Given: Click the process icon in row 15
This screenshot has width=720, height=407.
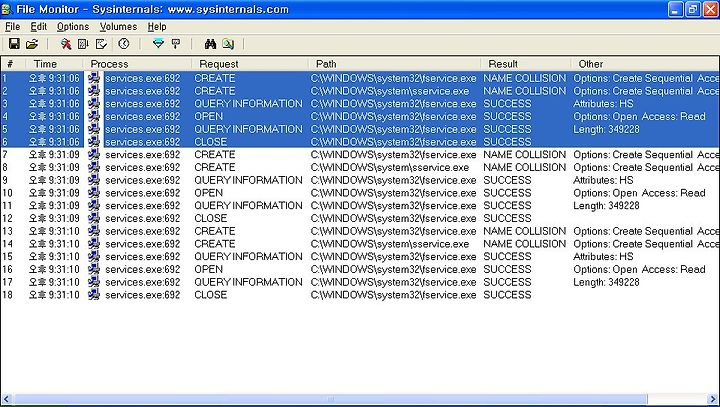Looking at the screenshot, I should click(x=94, y=256).
